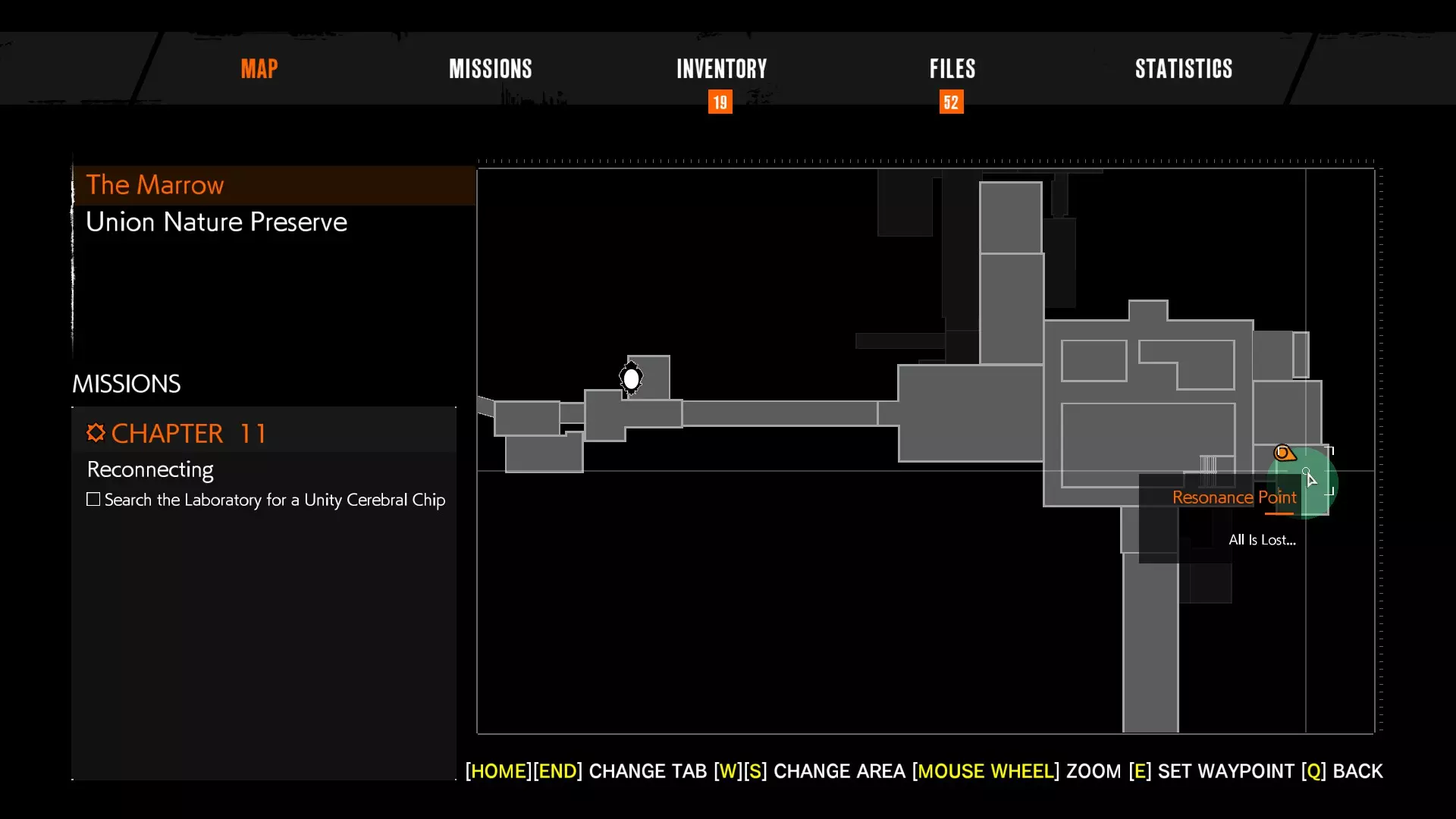This screenshot has width=1456, height=819.
Task: Toggle the Search the Laboratory objective checkbox
Action: pyautogui.click(x=93, y=500)
